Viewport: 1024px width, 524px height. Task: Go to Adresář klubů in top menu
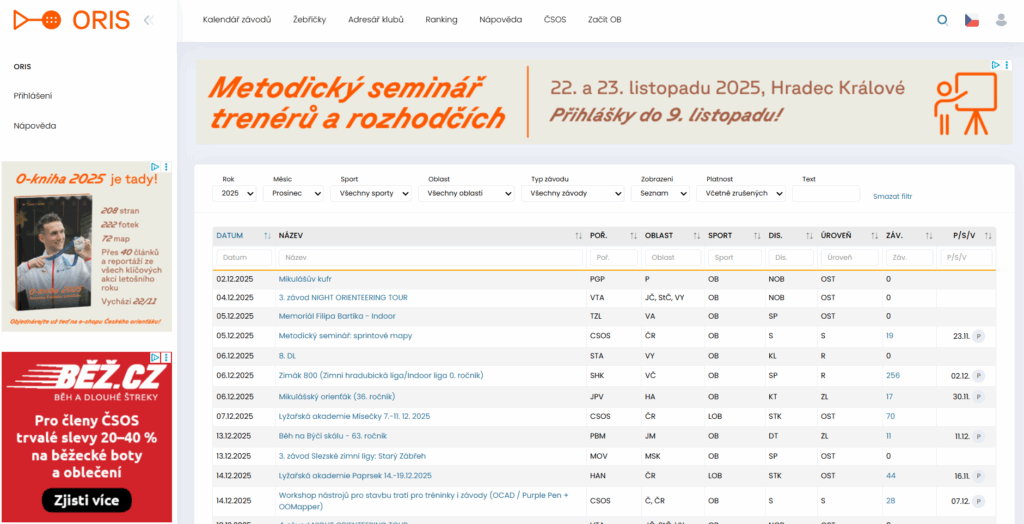pyautogui.click(x=376, y=20)
